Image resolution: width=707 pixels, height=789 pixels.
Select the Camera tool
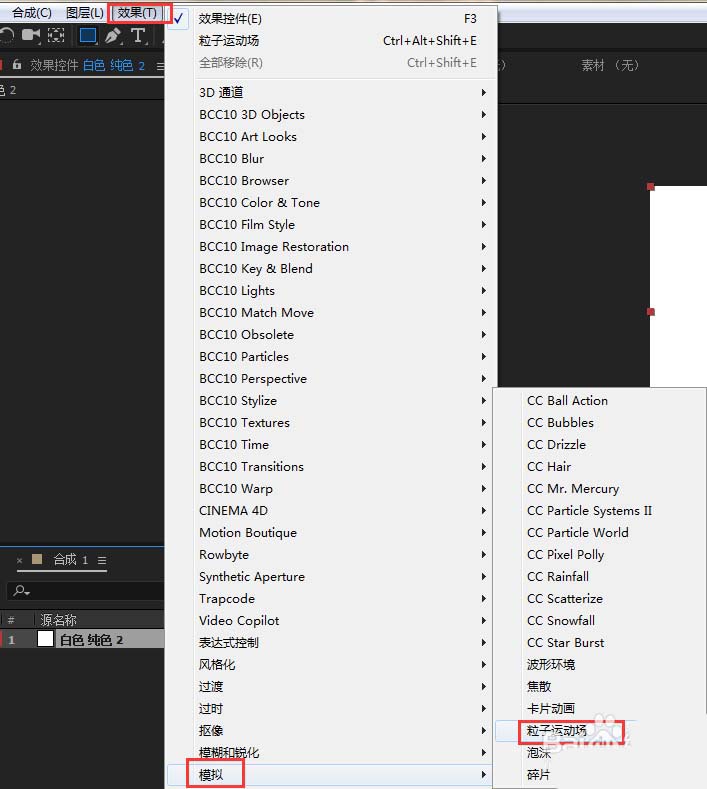coord(31,35)
